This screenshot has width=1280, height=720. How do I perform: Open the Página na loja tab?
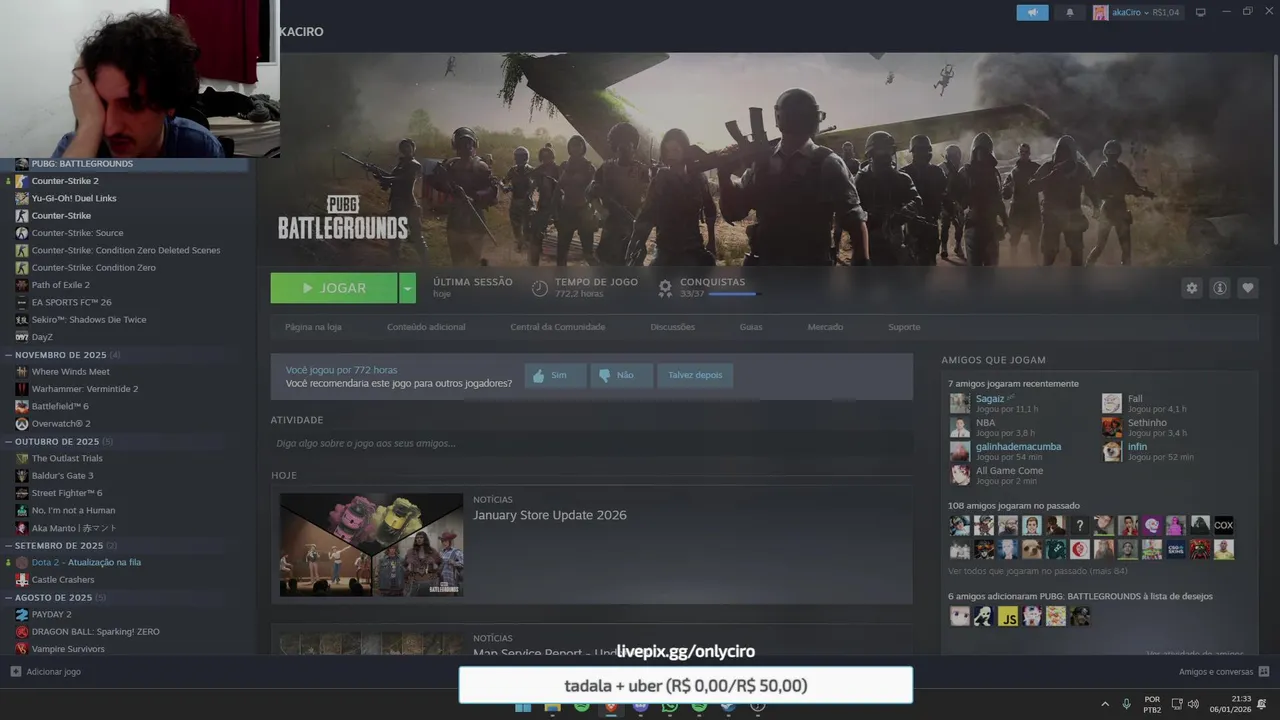[313, 327]
